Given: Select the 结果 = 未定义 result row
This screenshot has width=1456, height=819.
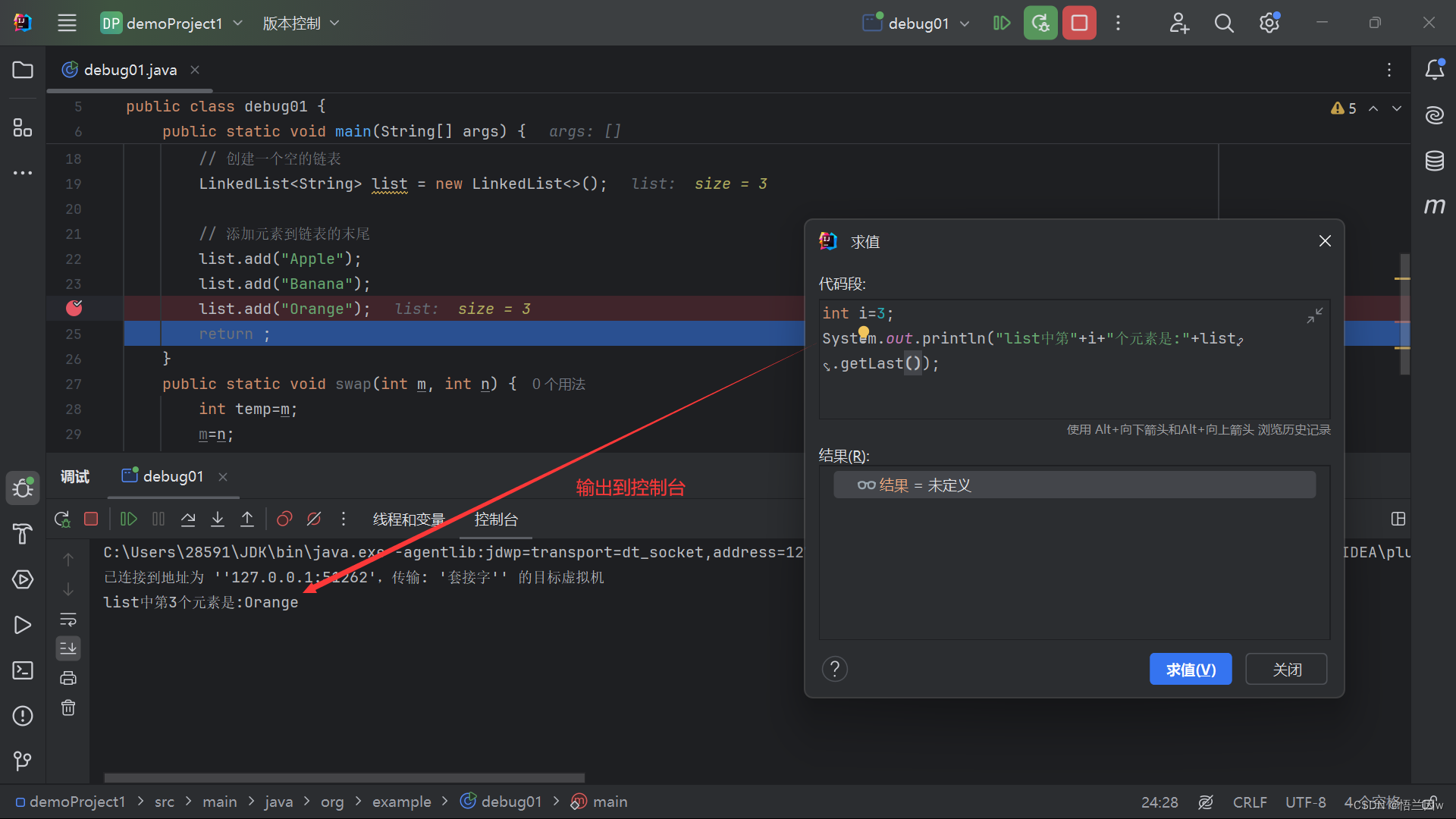Looking at the screenshot, I should click(x=1074, y=485).
